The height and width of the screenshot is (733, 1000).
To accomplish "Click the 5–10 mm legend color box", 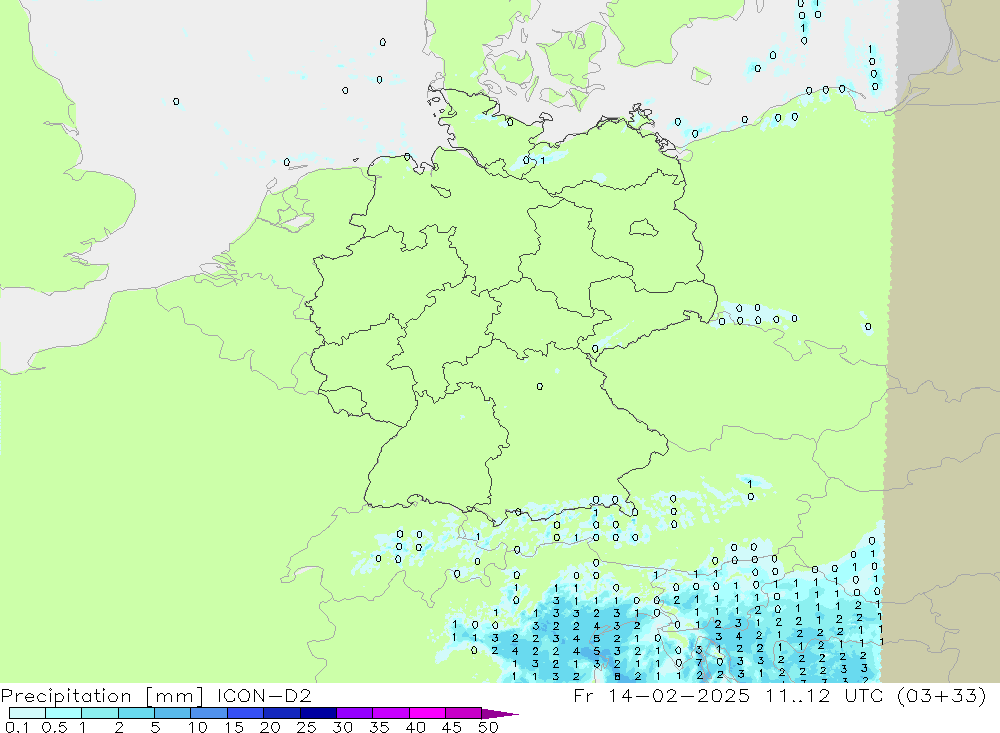I will coord(172,713).
